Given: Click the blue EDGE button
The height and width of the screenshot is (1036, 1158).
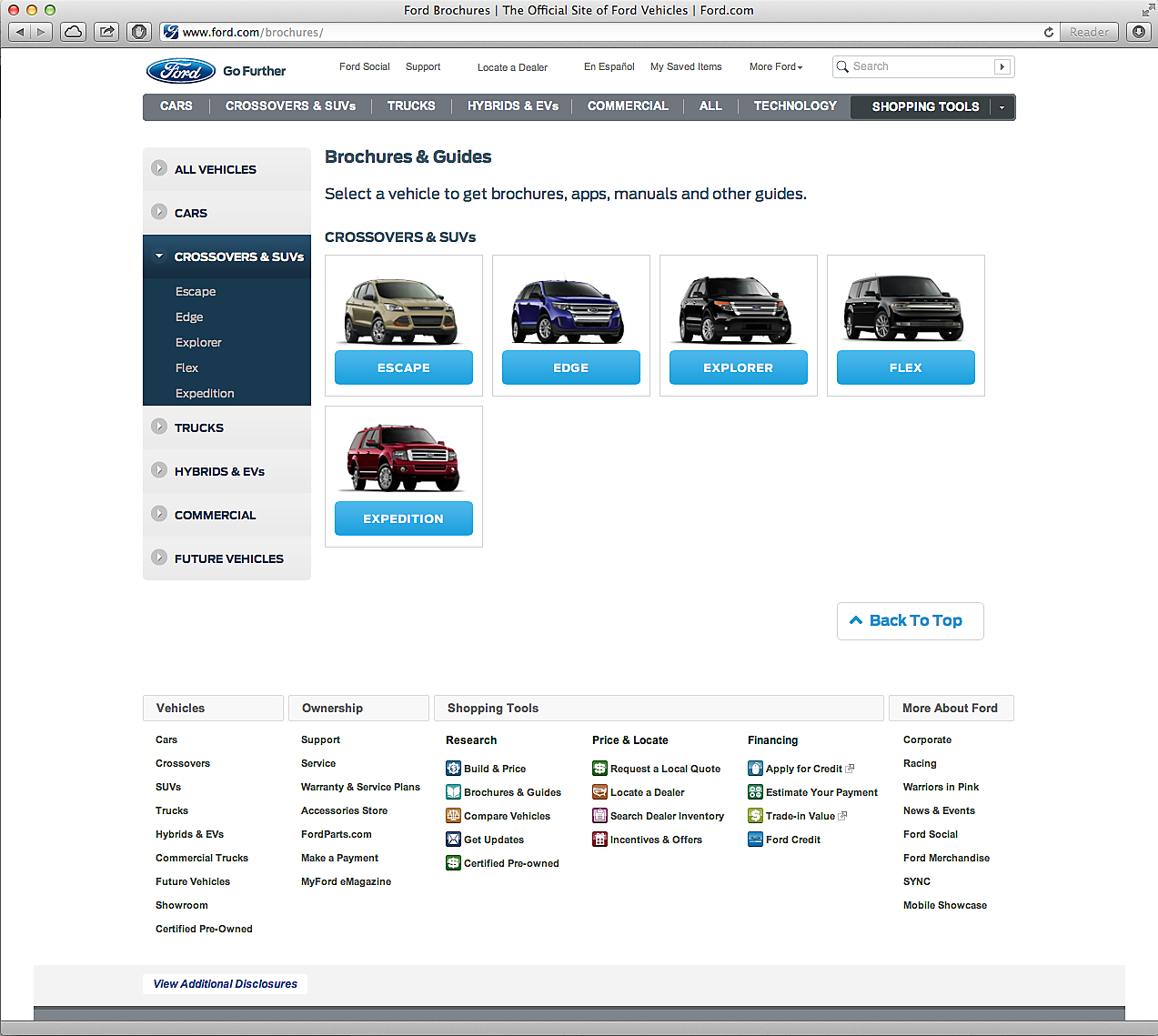Looking at the screenshot, I should pyautogui.click(x=571, y=367).
